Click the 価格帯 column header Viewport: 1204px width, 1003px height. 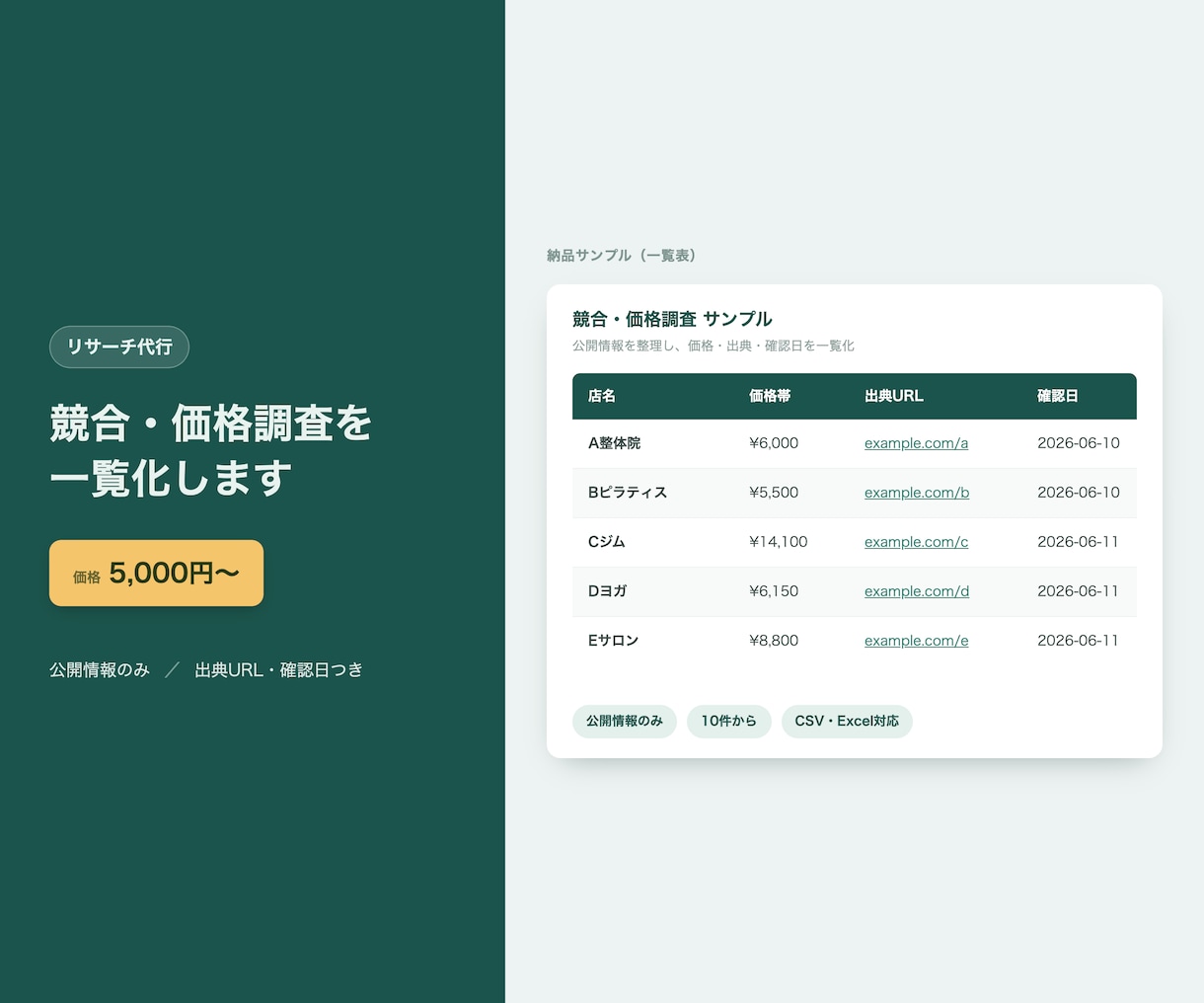point(770,396)
